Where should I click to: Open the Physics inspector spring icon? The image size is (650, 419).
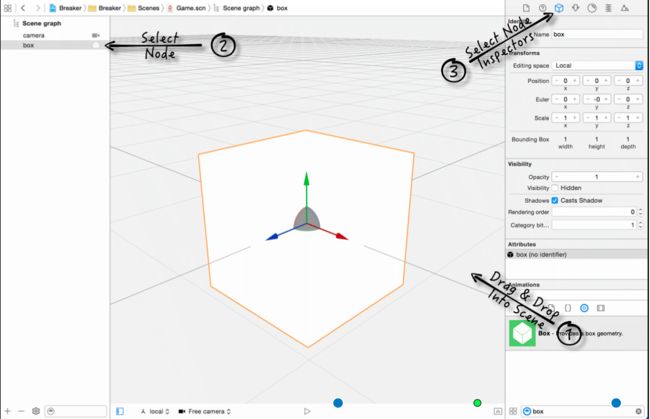coord(608,8)
